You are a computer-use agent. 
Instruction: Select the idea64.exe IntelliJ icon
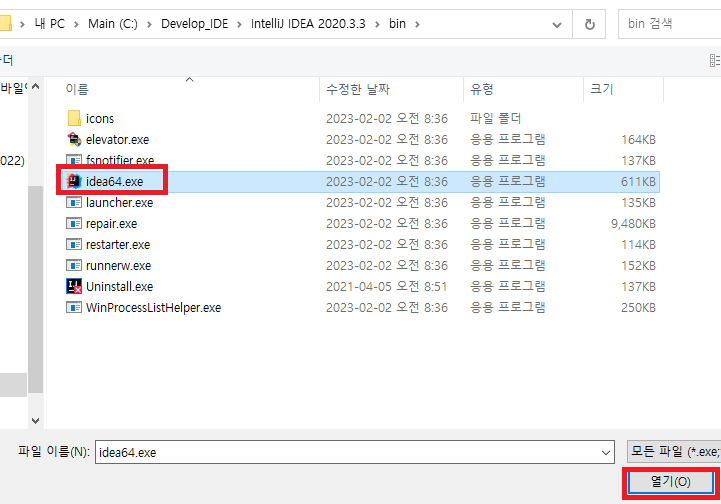(74, 181)
